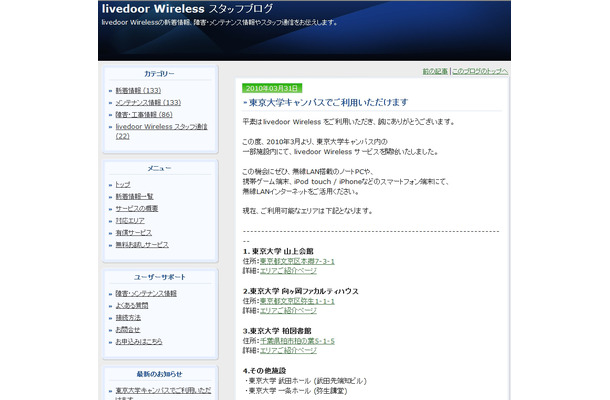Open 障害・工事情報 (86) category

[144, 115]
